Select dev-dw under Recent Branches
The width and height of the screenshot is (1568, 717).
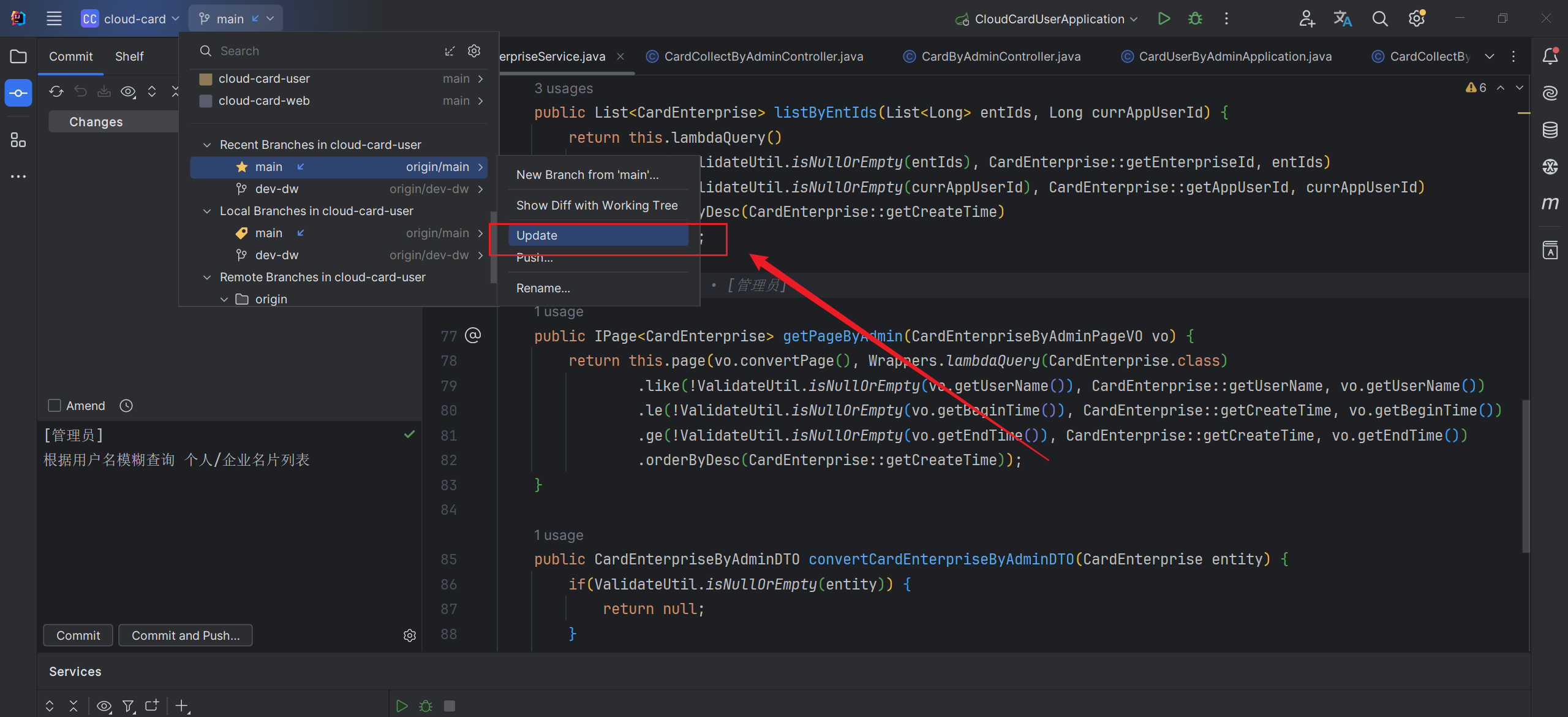point(340,189)
